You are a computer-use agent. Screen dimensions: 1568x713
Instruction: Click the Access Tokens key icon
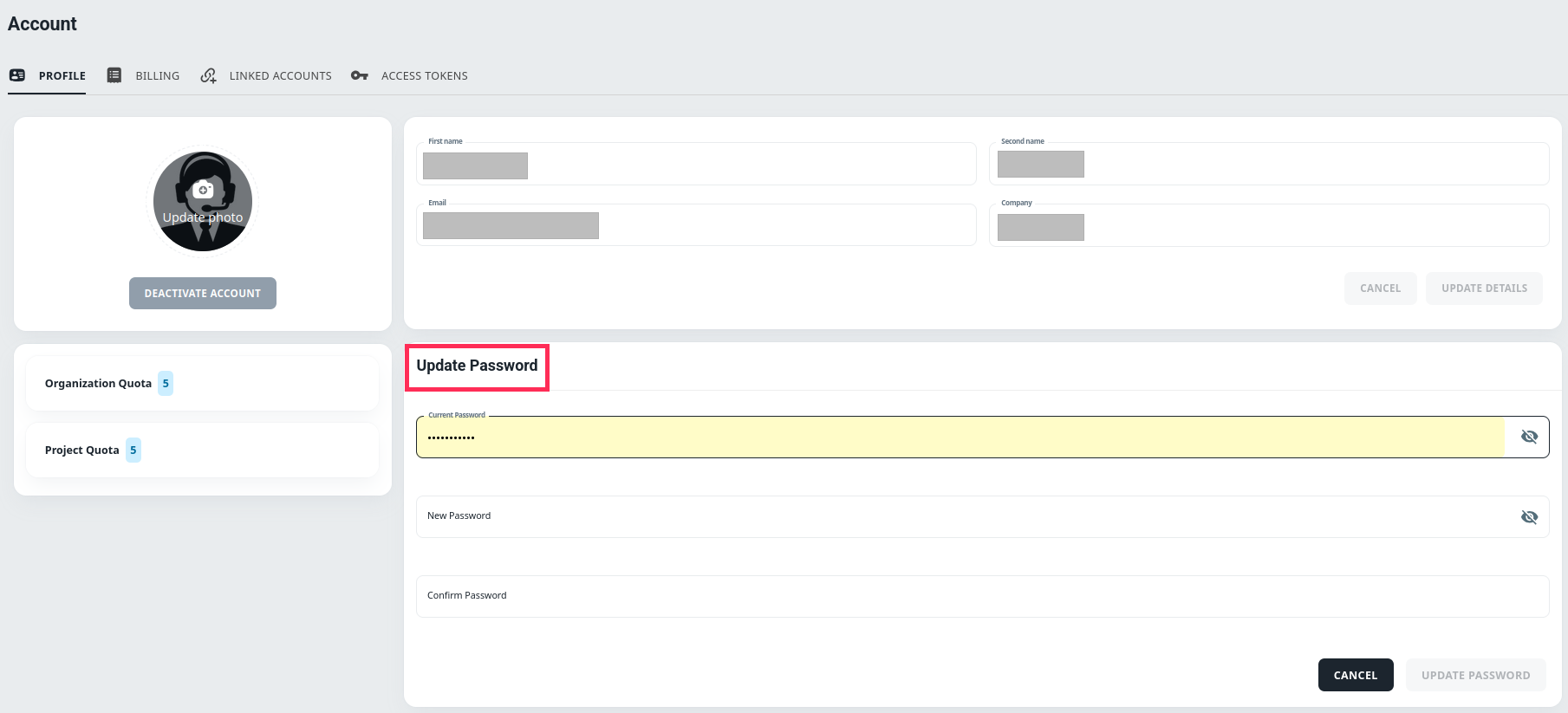360,75
